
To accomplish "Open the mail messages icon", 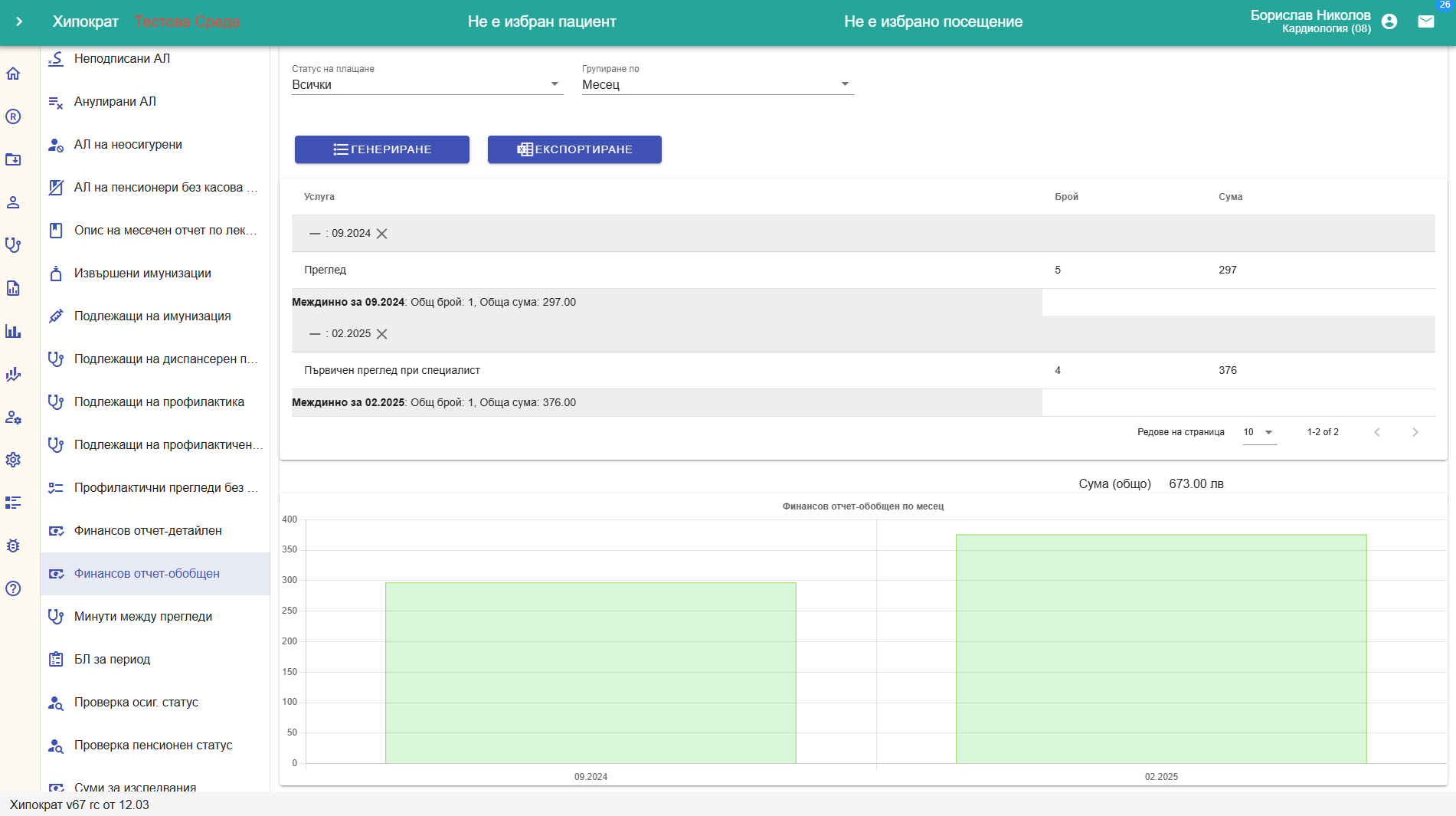I will 1426,21.
